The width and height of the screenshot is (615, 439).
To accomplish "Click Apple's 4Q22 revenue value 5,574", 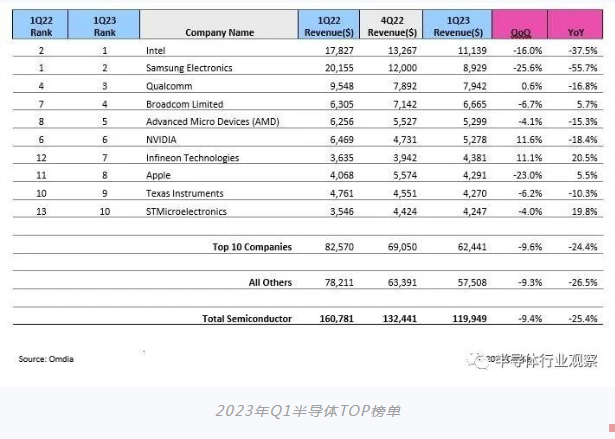I will (405, 175).
